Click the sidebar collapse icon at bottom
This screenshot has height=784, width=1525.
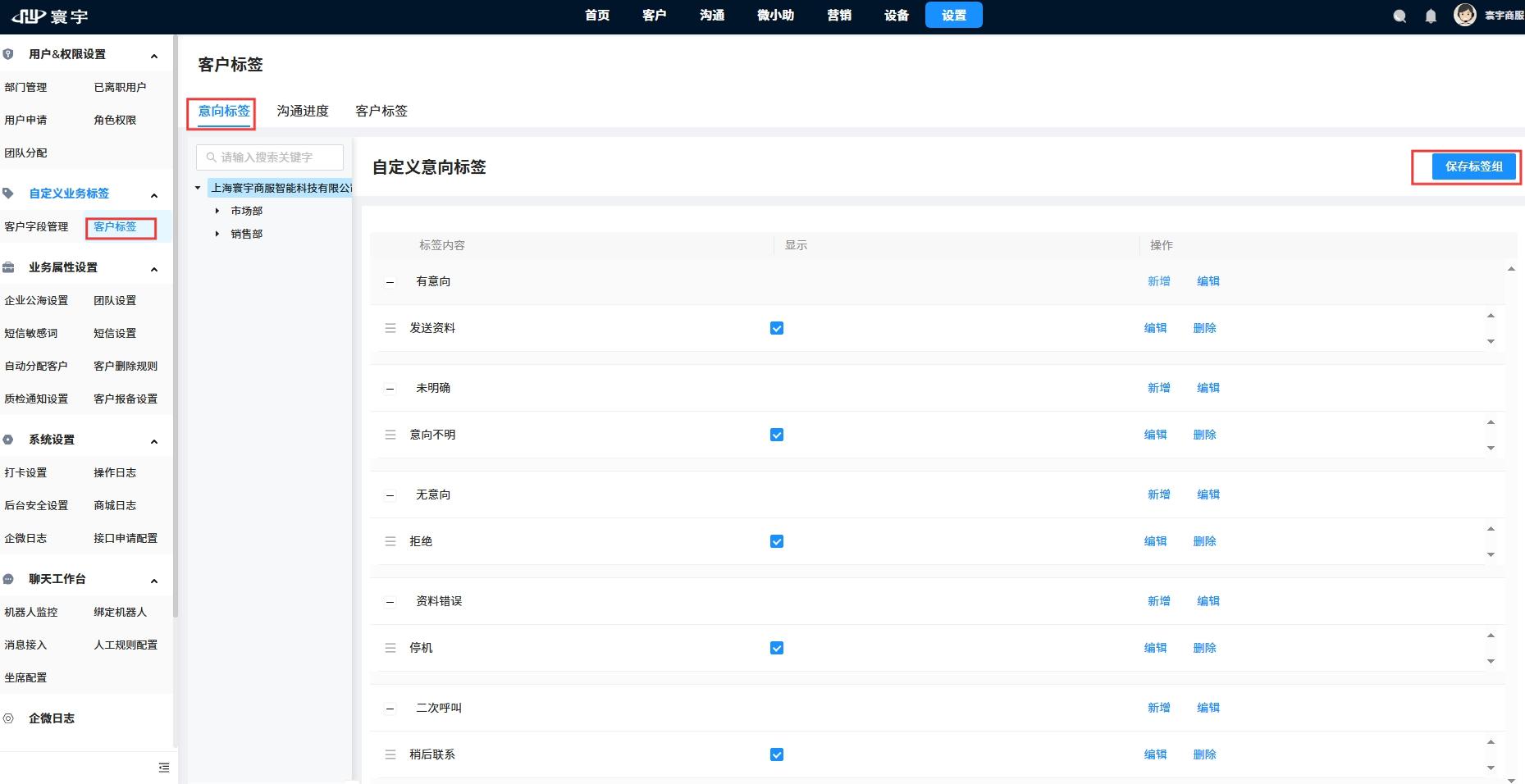coord(164,768)
